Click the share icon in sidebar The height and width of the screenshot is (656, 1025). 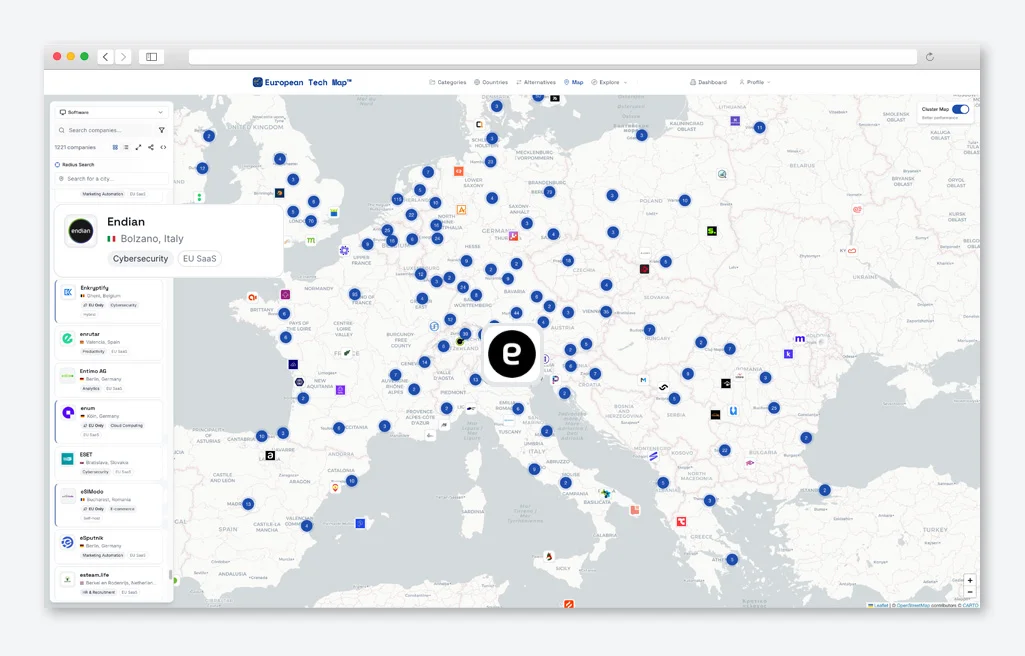(150, 148)
